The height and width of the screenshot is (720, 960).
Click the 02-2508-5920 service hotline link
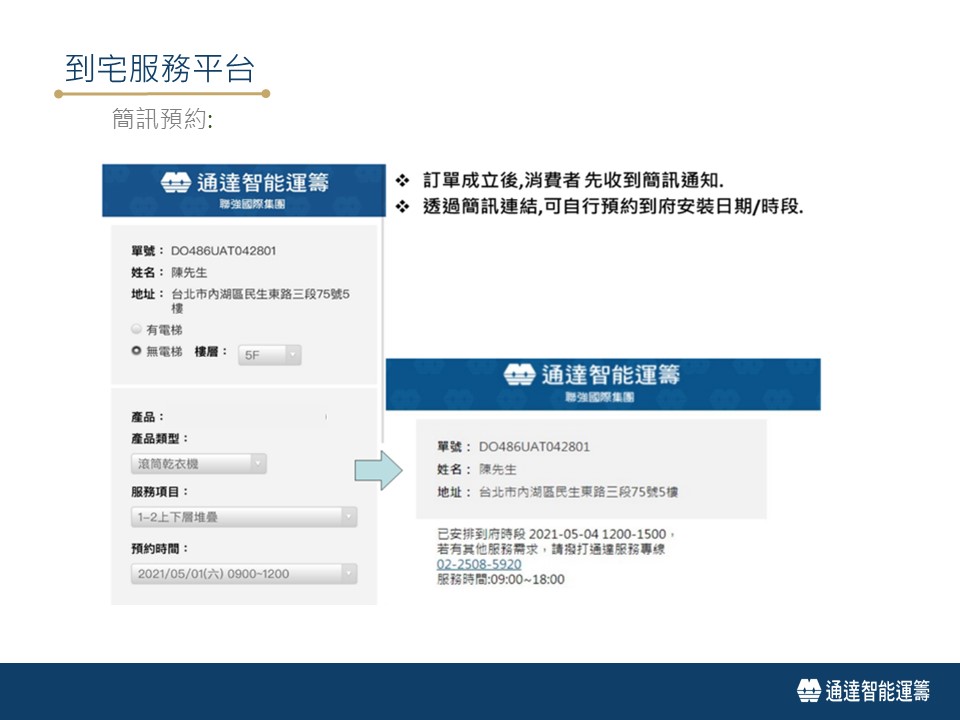(479, 564)
